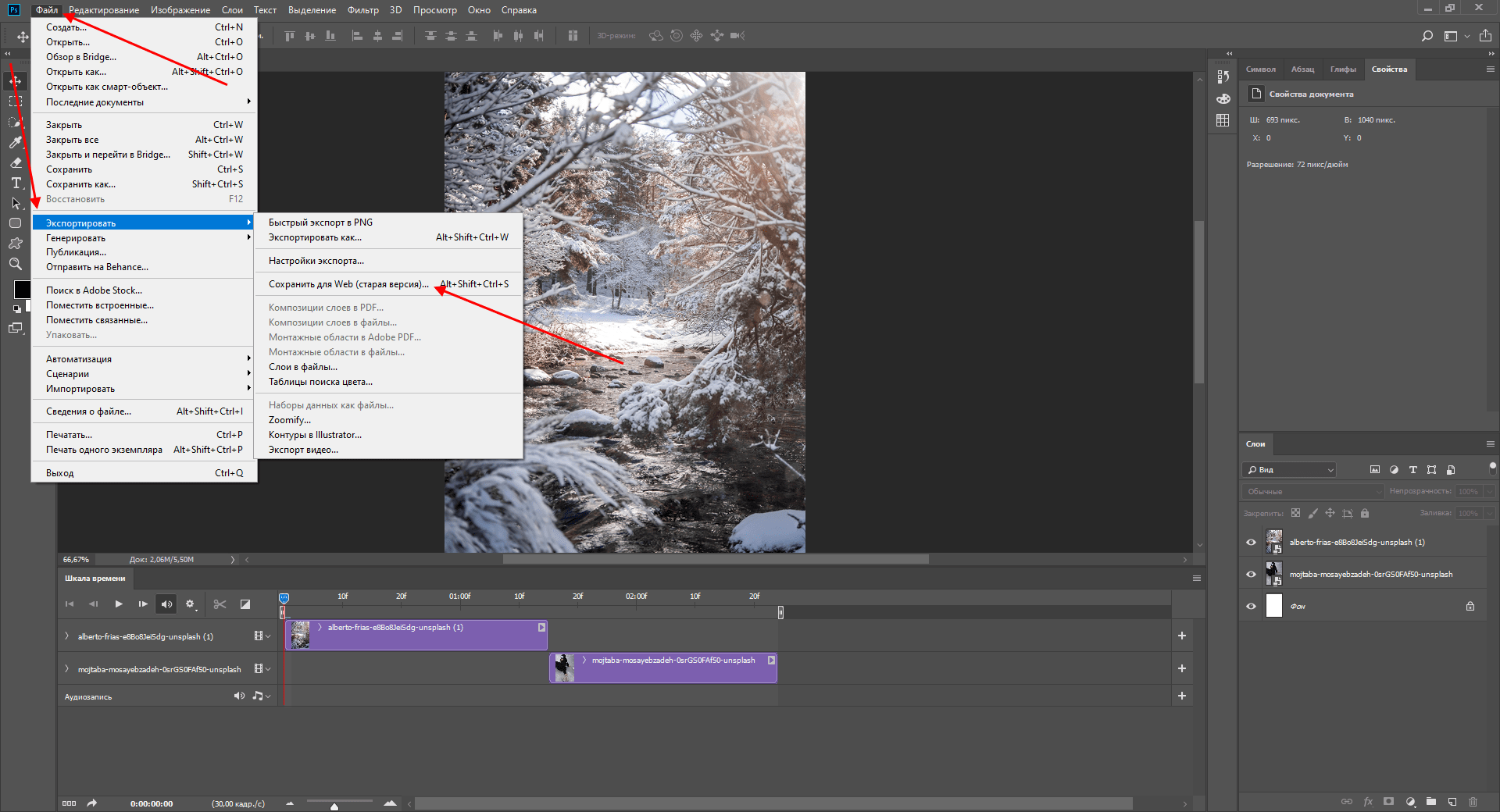Filter layers by pixel layer icon
Screen dimensions: 1500x812
tap(1375, 469)
